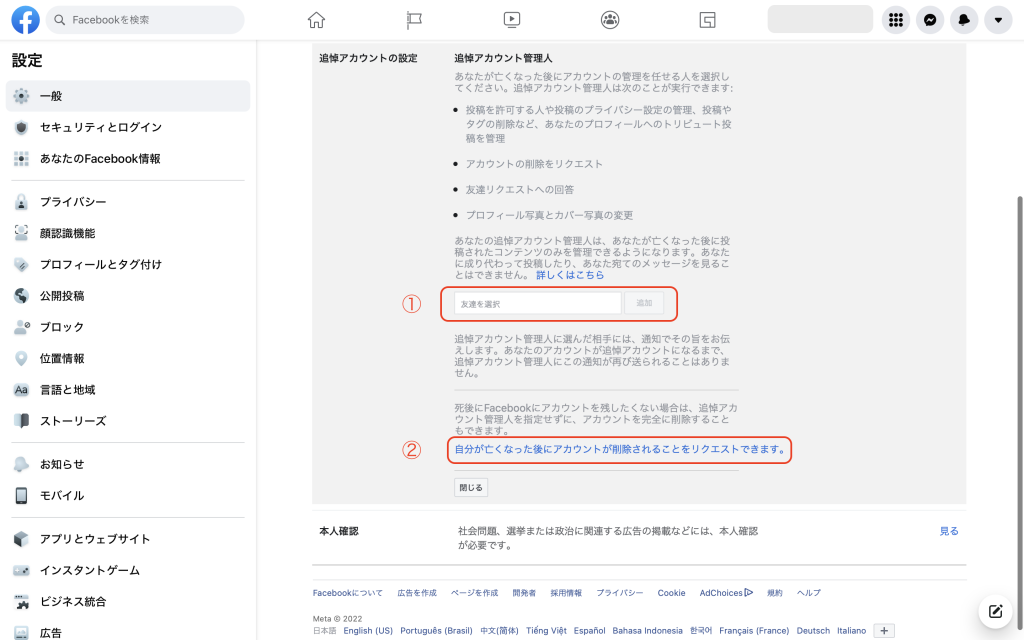Open あなたのFacebook情報 settings
Image resolution: width=1024 pixels, height=640 pixels.
[128, 159]
